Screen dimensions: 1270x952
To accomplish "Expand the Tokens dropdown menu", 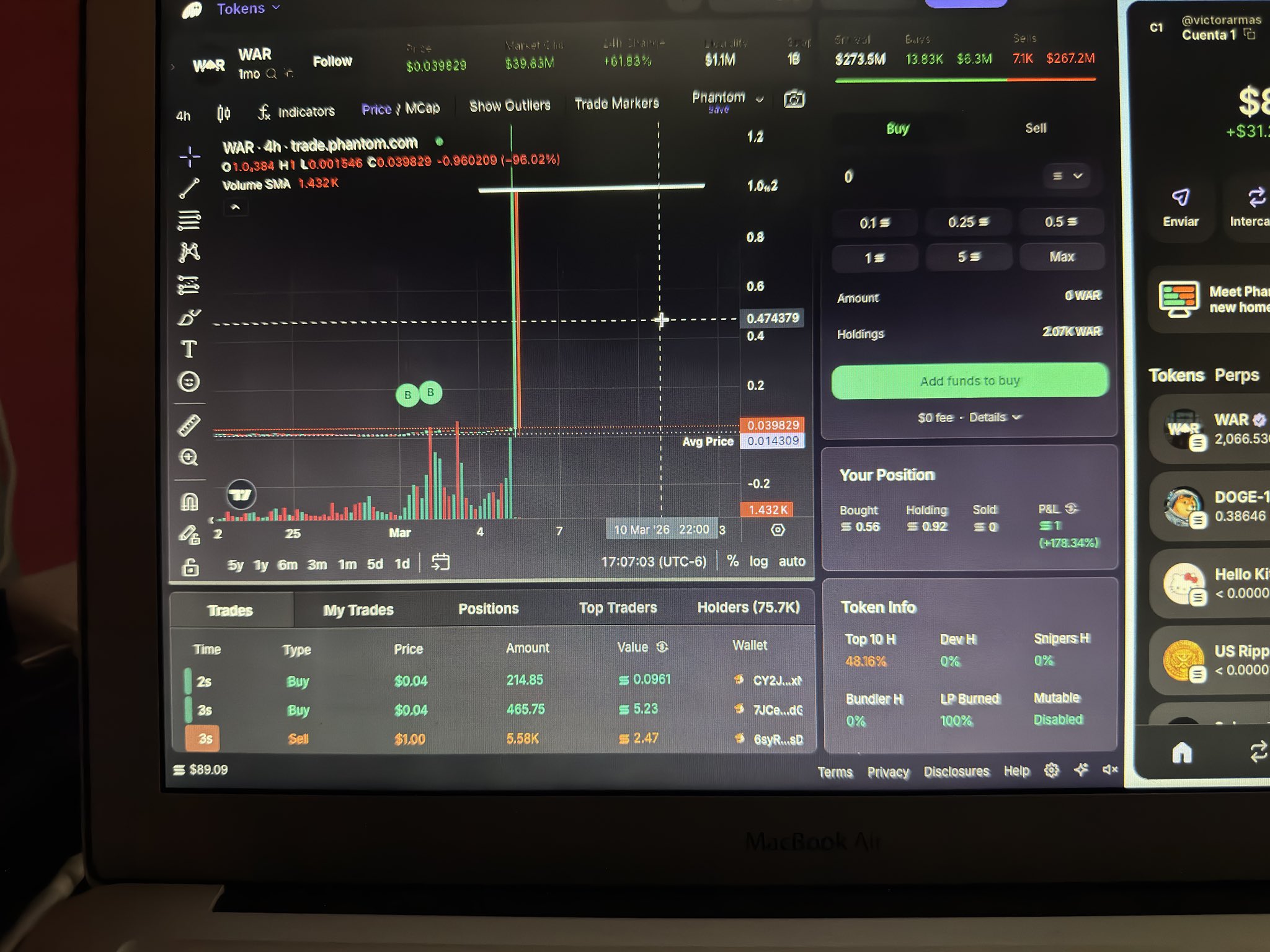I will tap(248, 9).
